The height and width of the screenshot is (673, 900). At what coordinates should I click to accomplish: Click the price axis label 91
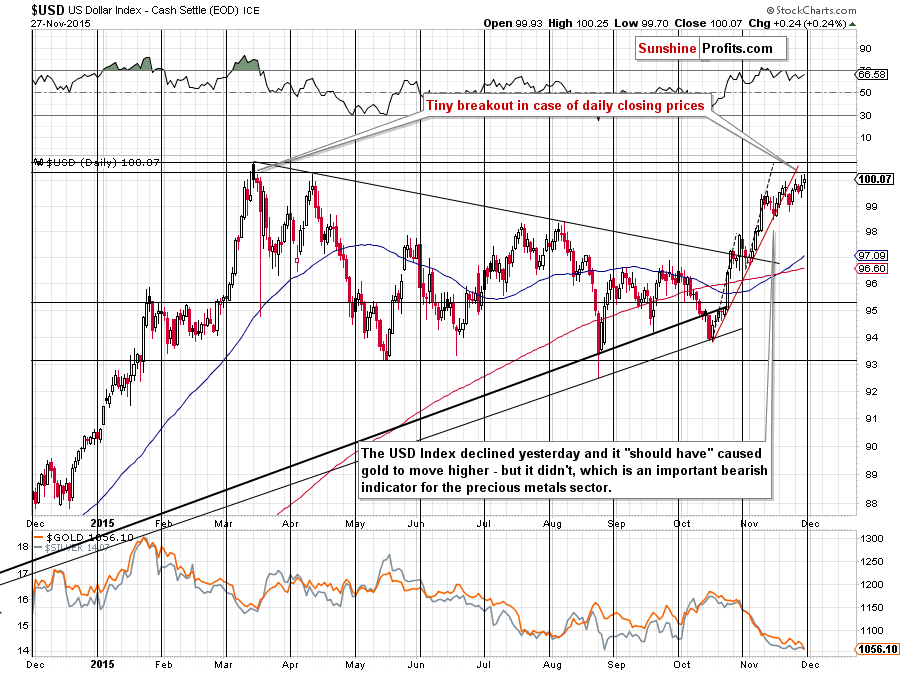click(871, 418)
